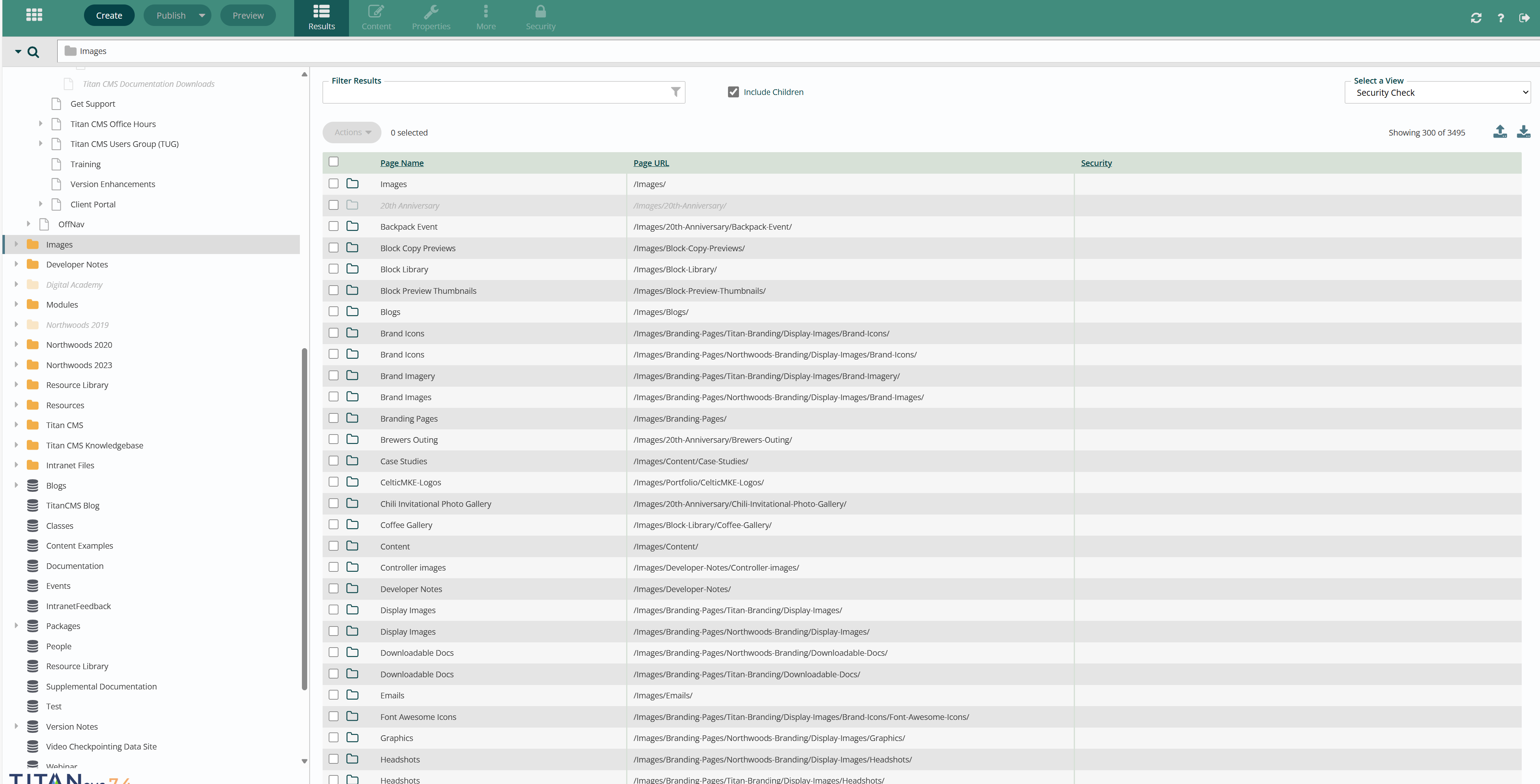Expand the Northwoods 2020 tree node
Viewport: 1540px width, 784px height.
[x=16, y=345]
